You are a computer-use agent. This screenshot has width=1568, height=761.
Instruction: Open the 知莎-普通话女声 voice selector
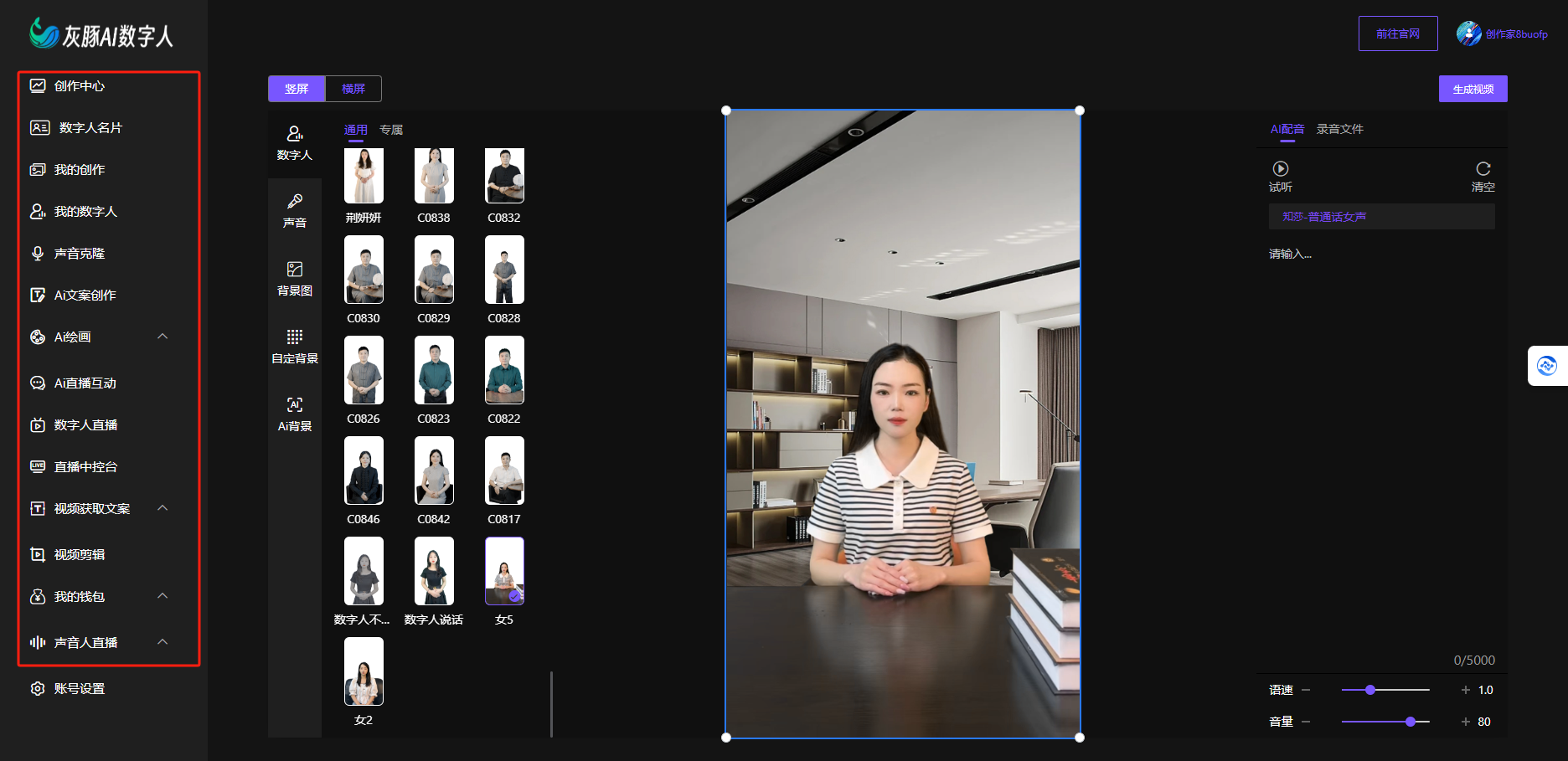tap(1381, 217)
